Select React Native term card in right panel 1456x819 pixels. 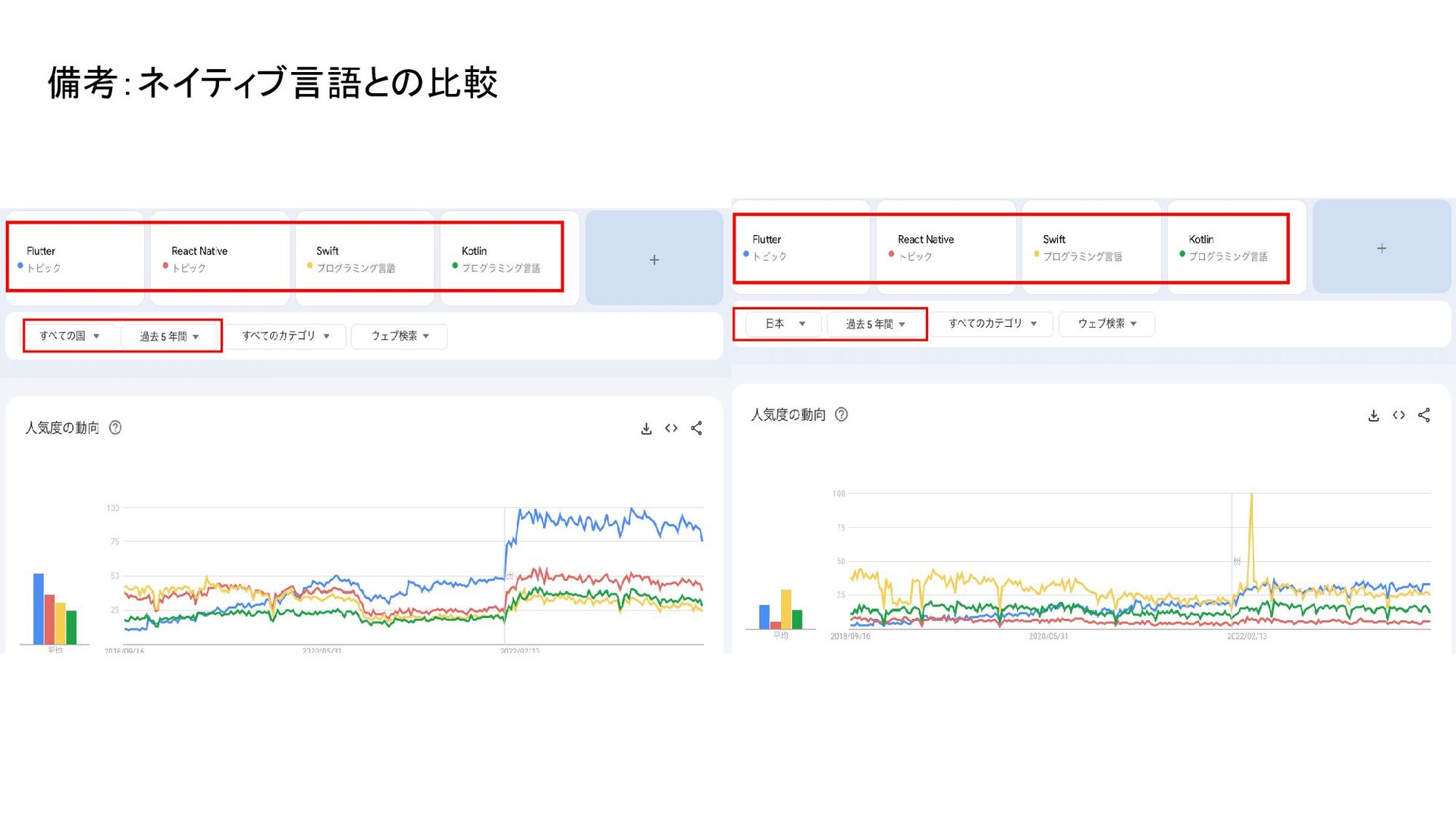click(x=946, y=247)
